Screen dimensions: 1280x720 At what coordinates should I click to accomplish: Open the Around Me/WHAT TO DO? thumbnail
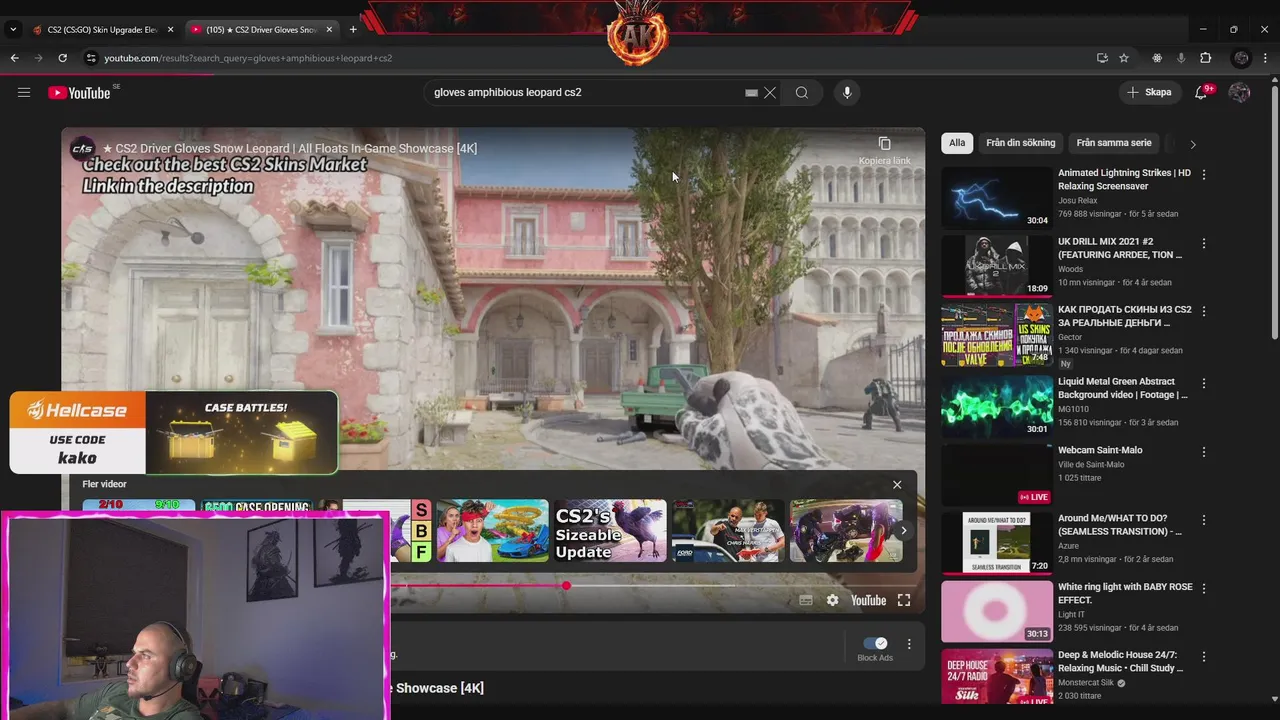[997, 542]
